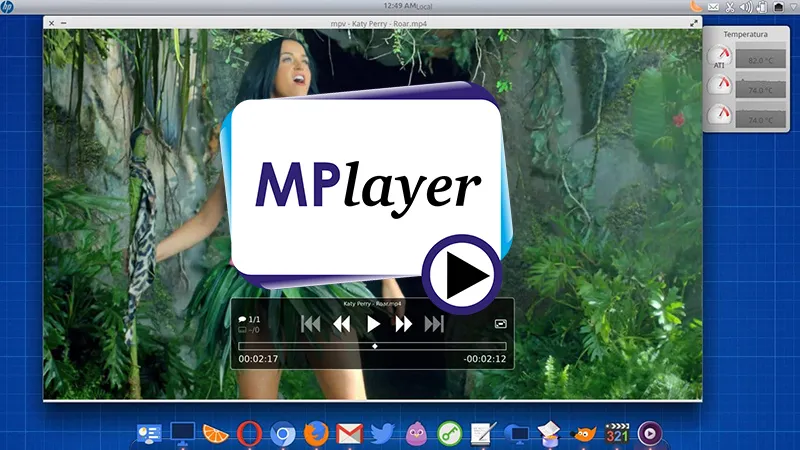Click the mpv window title text
Image resolution: width=800 pixels, height=450 pixels.
click(379, 23)
